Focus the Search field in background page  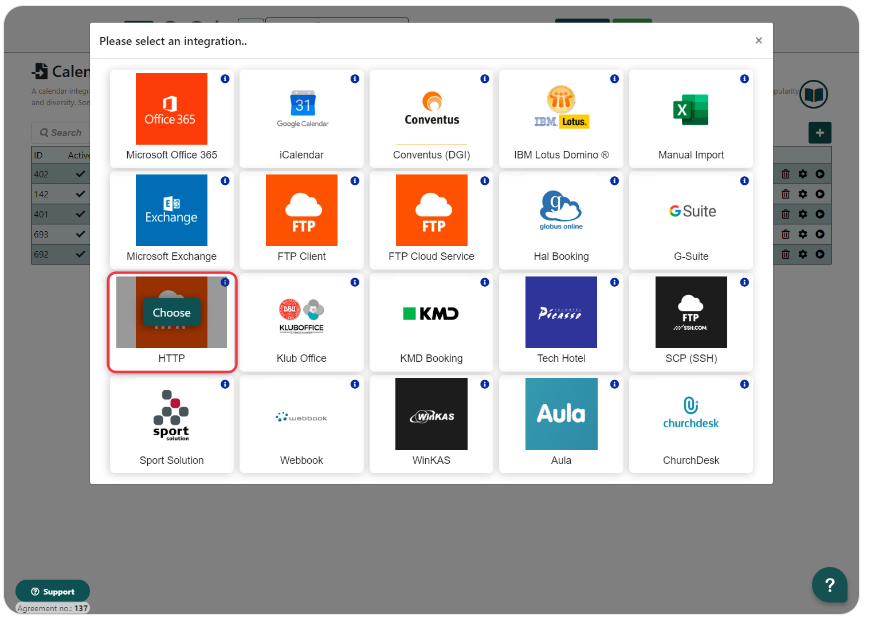[x=61, y=133]
